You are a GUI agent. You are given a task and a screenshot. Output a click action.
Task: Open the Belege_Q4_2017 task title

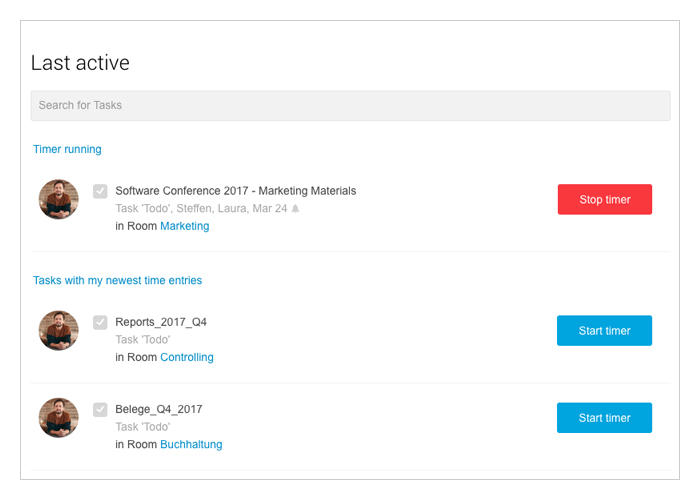pos(158,409)
